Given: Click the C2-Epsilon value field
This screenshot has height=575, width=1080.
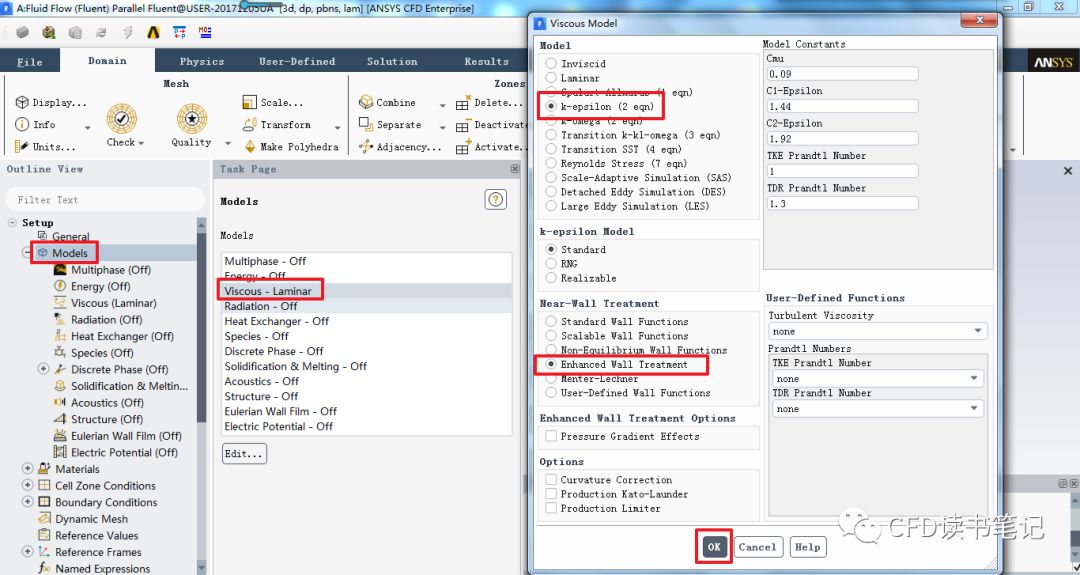Looking at the screenshot, I should tap(842, 138).
